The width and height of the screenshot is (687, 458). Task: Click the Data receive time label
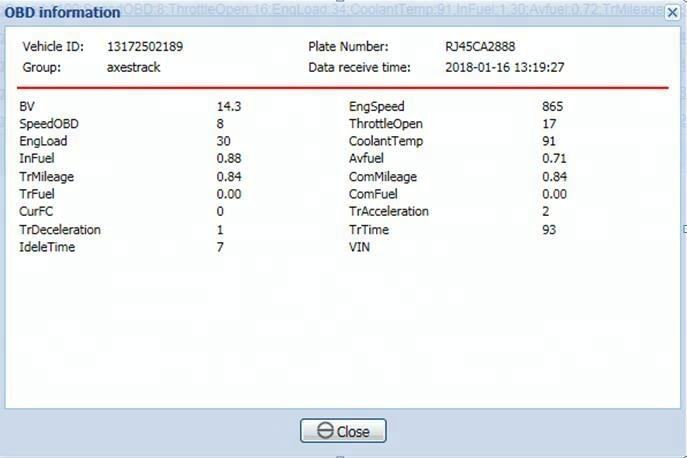click(359, 67)
